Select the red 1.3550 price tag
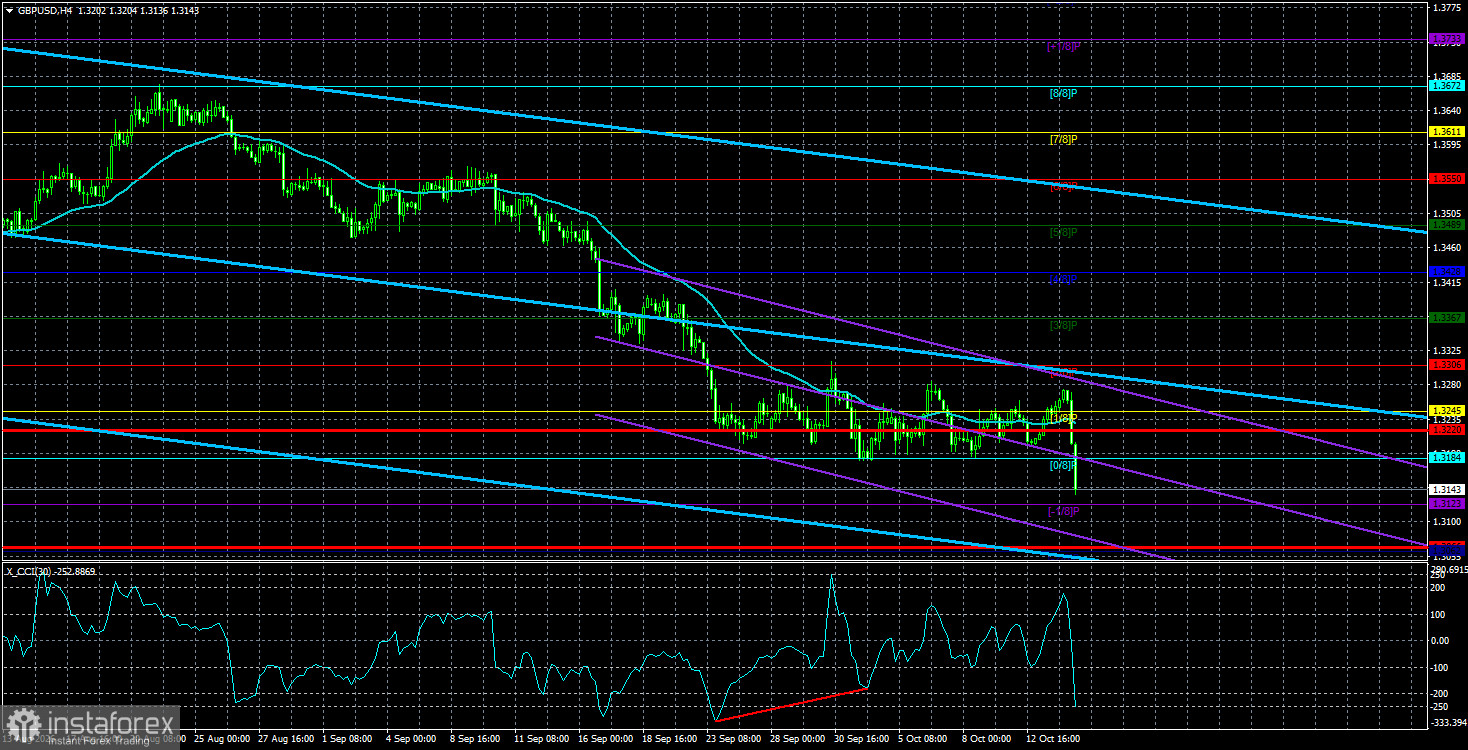This screenshot has width=1468, height=750. pyautogui.click(x=1448, y=178)
